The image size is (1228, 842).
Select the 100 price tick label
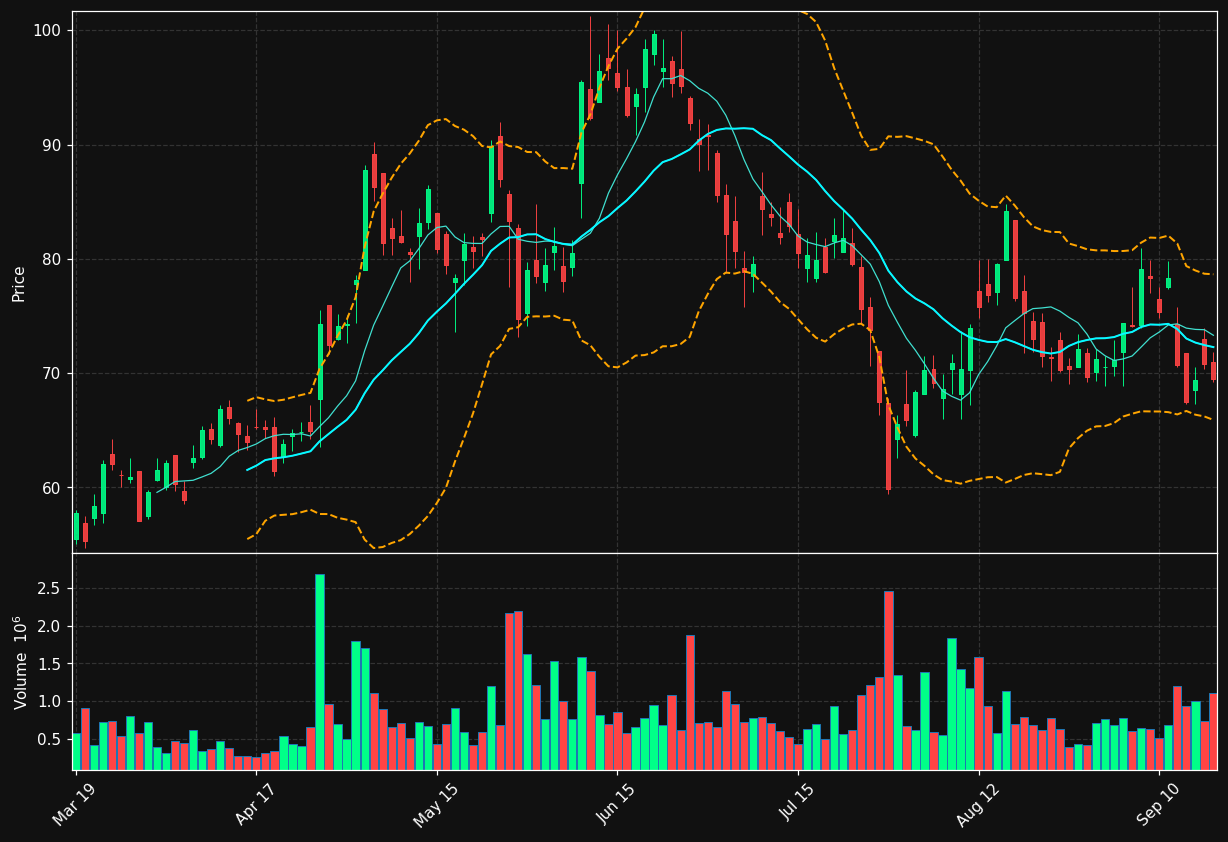point(45,31)
